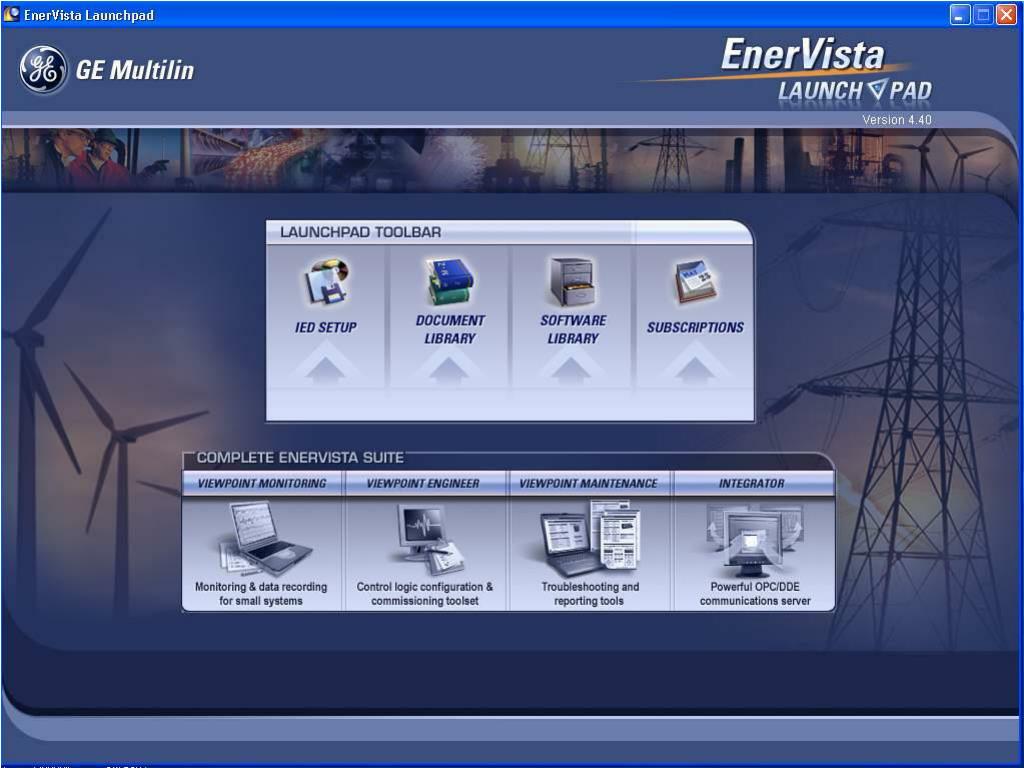
Task: Close the EnerVista Launchpad window
Action: [x=1006, y=14]
